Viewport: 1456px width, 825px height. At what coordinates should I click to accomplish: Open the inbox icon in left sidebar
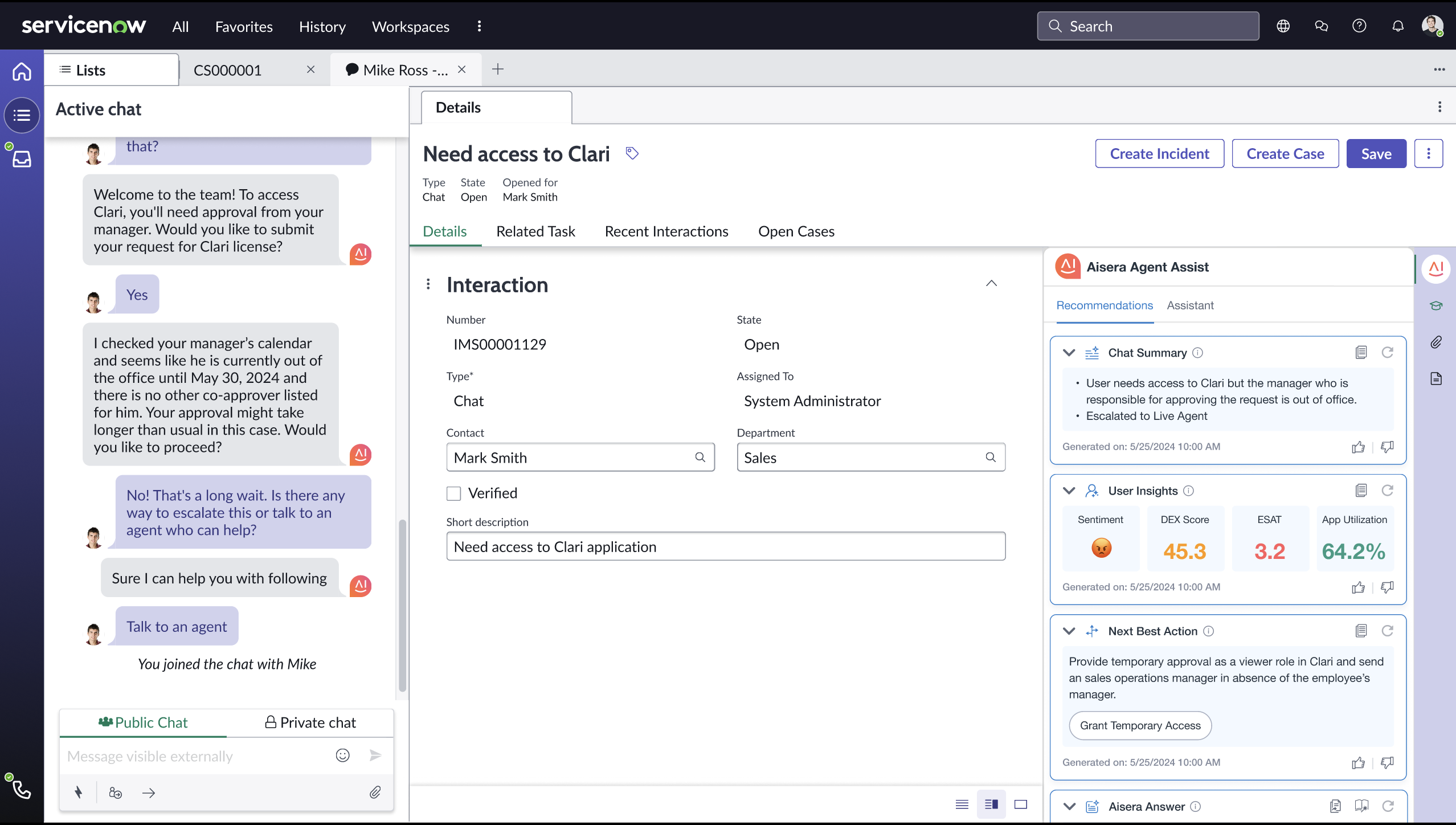[x=22, y=159]
